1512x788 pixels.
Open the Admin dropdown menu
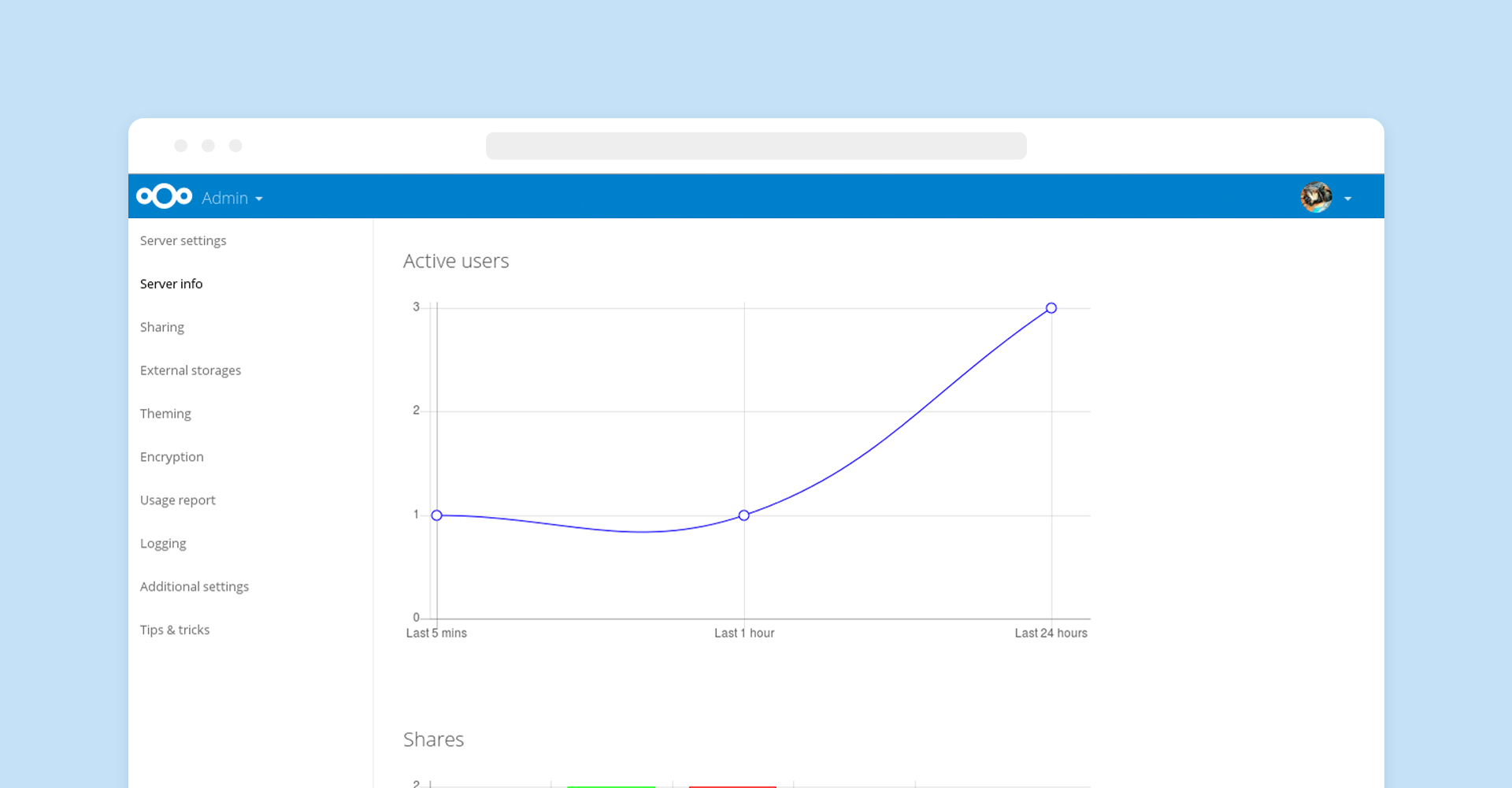point(232,199)
